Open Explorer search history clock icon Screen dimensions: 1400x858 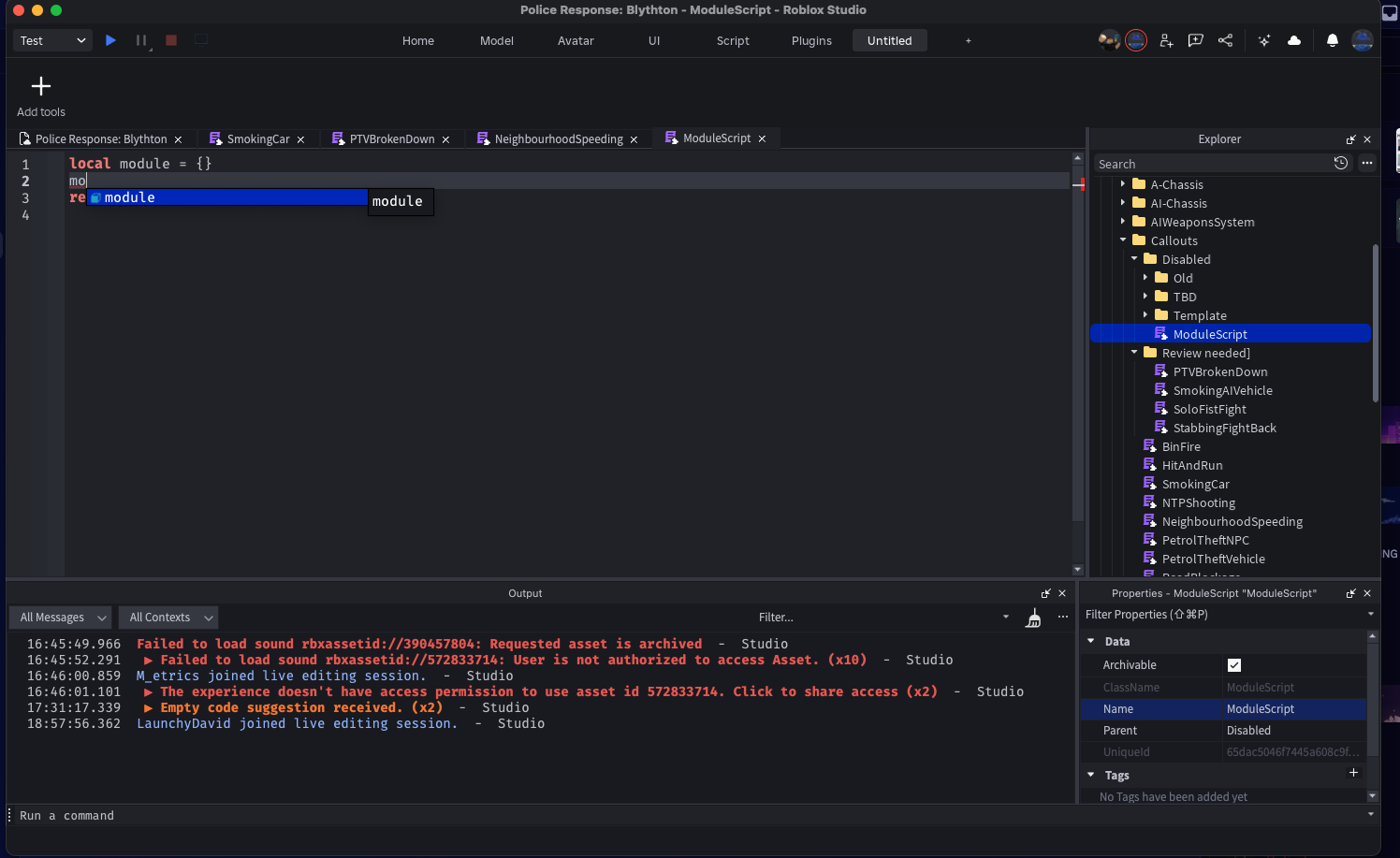click(1341, 163)
